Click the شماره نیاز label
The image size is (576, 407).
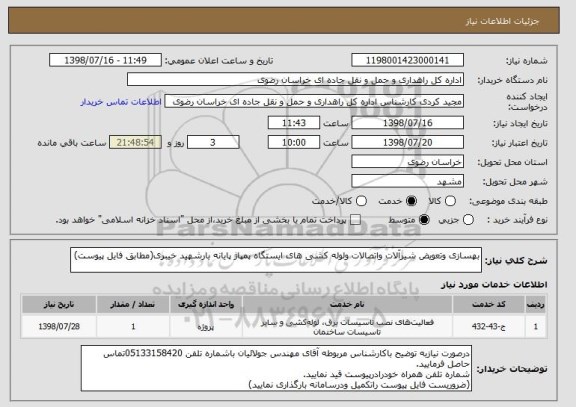[526, 61]
